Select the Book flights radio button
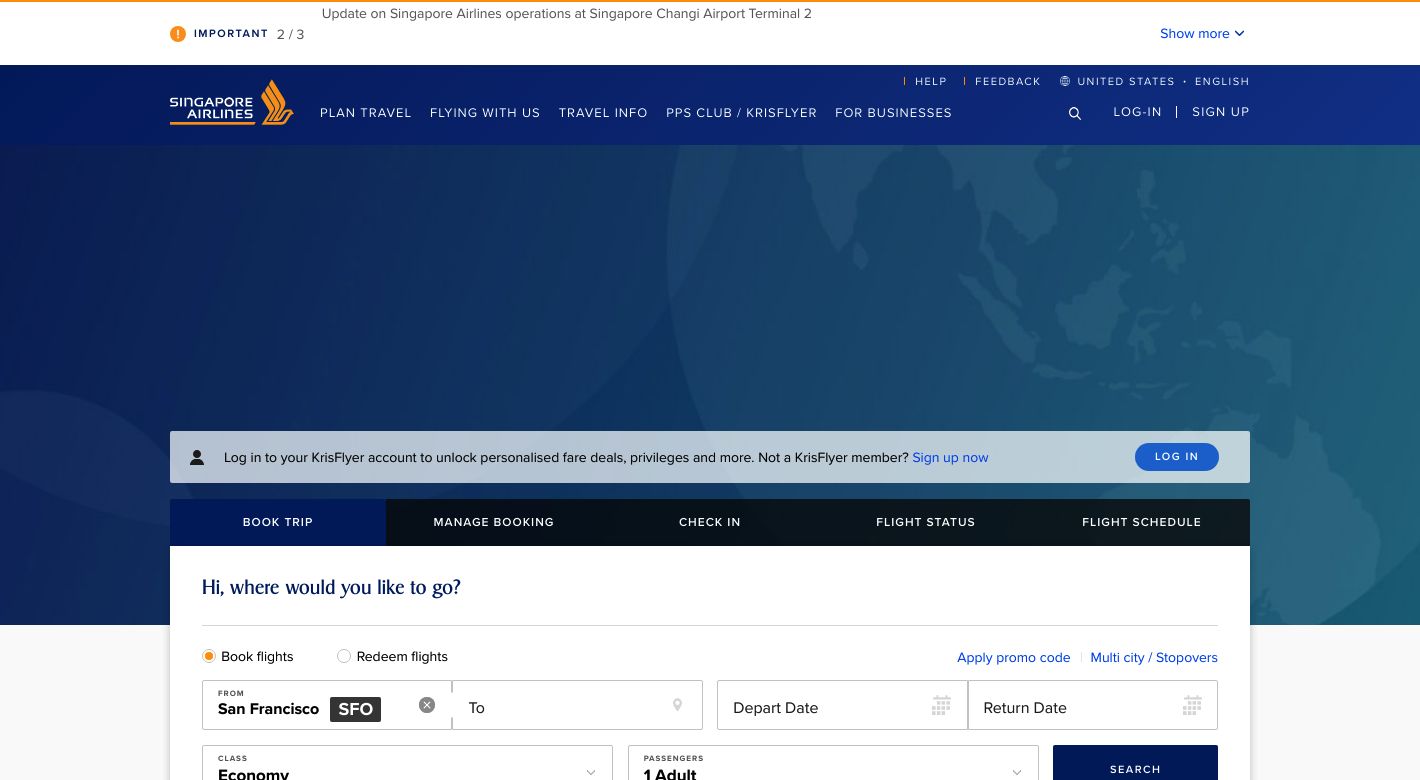Viewport: 1420px width, 780px height. (x=209, y=656)
